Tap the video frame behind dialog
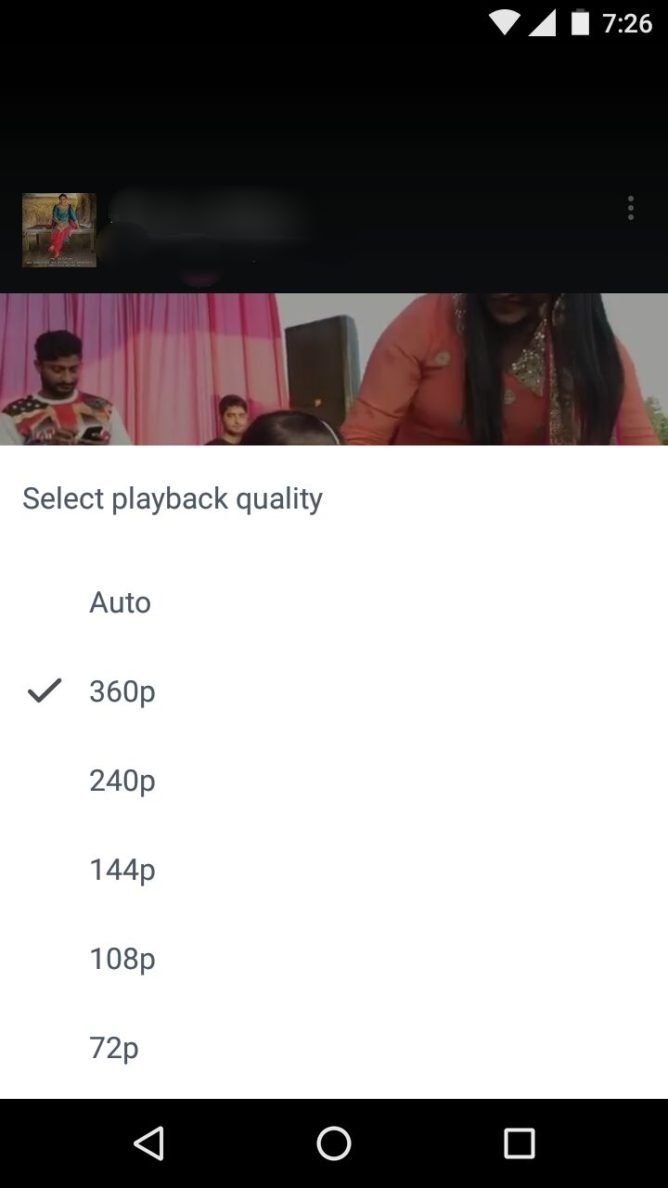Viewport: 668px width, 1188px height. coord(334,369)
